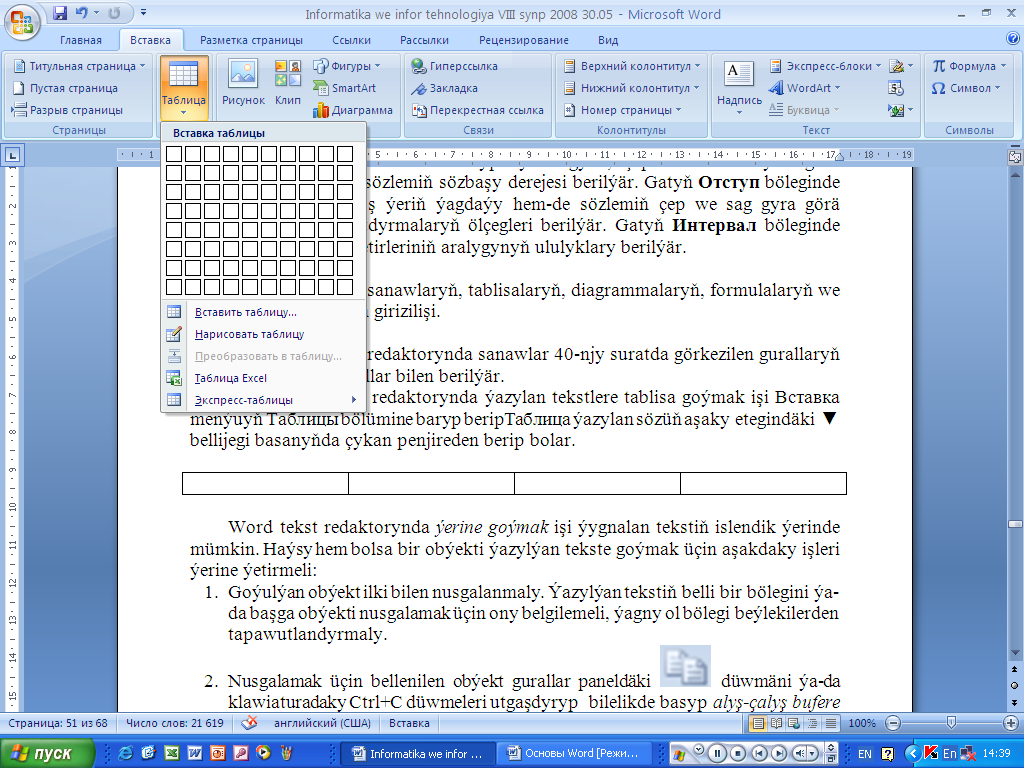
Task: Toggle the ruler button above the scrollbar
Action: click(1015, 157)
